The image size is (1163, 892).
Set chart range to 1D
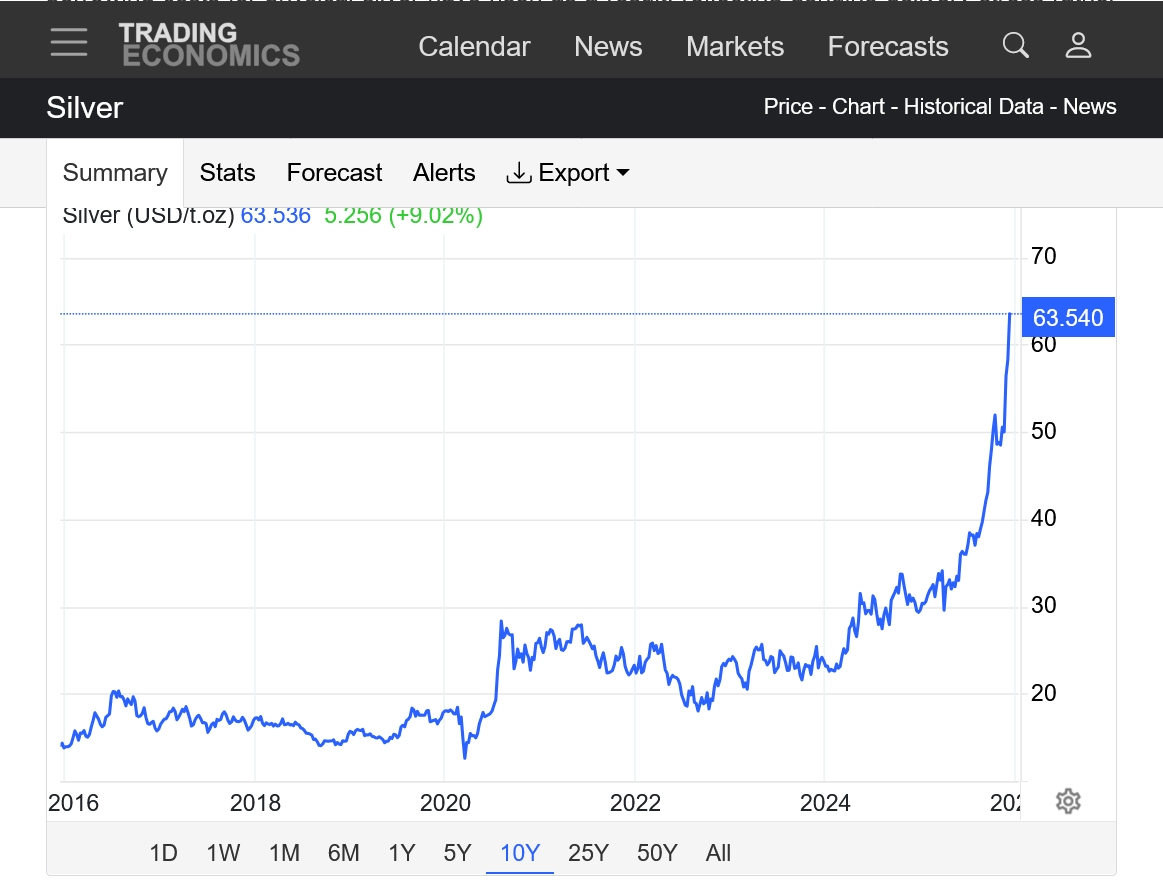pyautogui.click(x=163, y=853)
